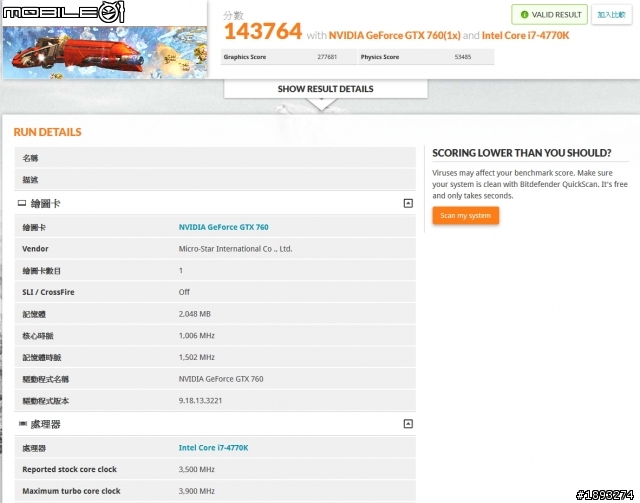Collapse the graphics card section toggle
Screen dimensions: 640x503
tap(408, 203)
